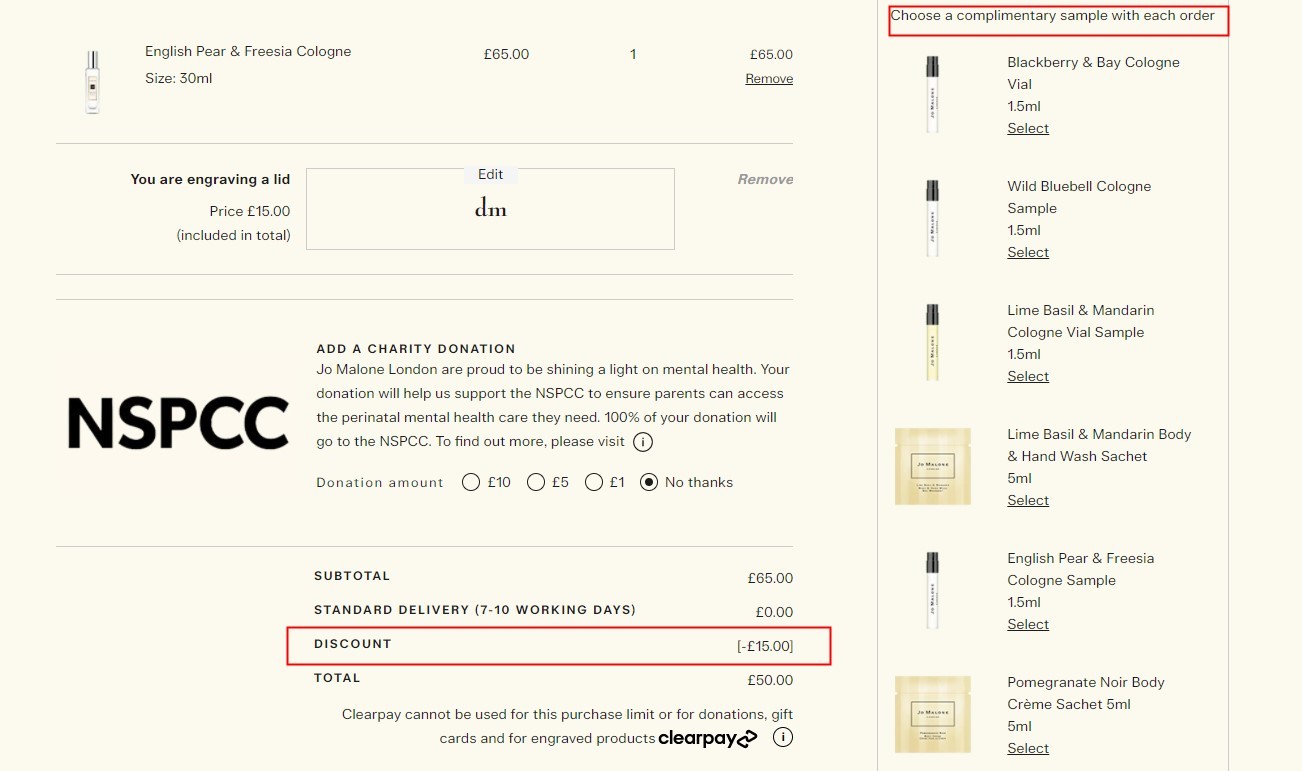The image size is (1302, 771).
Task: Click the NSPCC donation info icon
Action: pyautogui.click(x=643, y=442)
